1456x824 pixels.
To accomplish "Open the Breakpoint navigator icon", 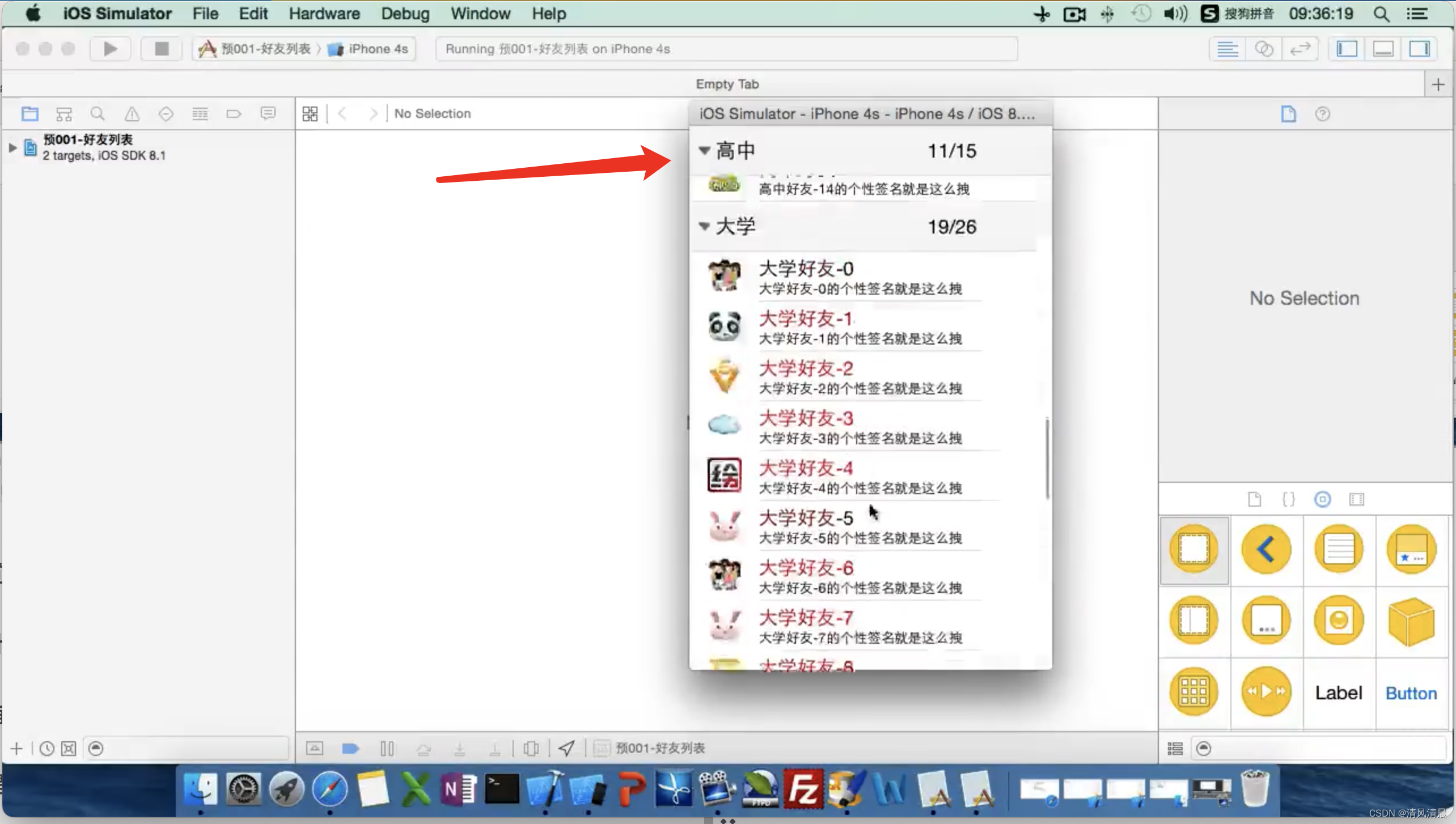I will (234, 114).
